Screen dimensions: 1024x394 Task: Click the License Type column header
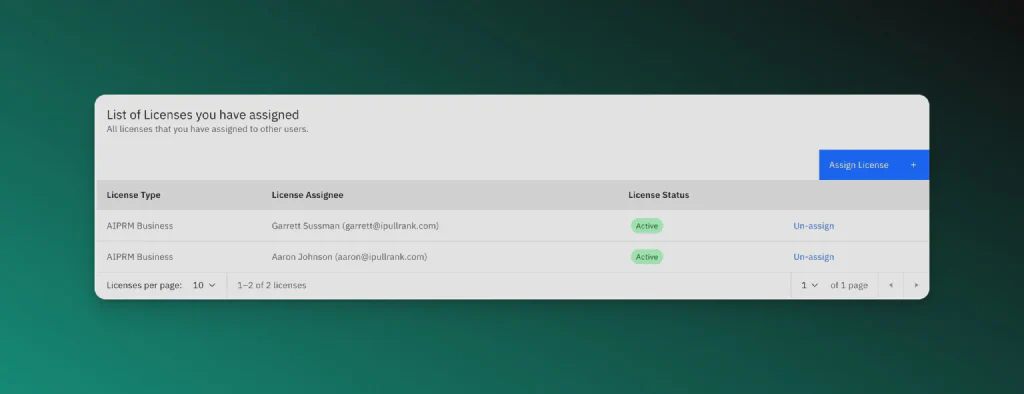(133, 195)
